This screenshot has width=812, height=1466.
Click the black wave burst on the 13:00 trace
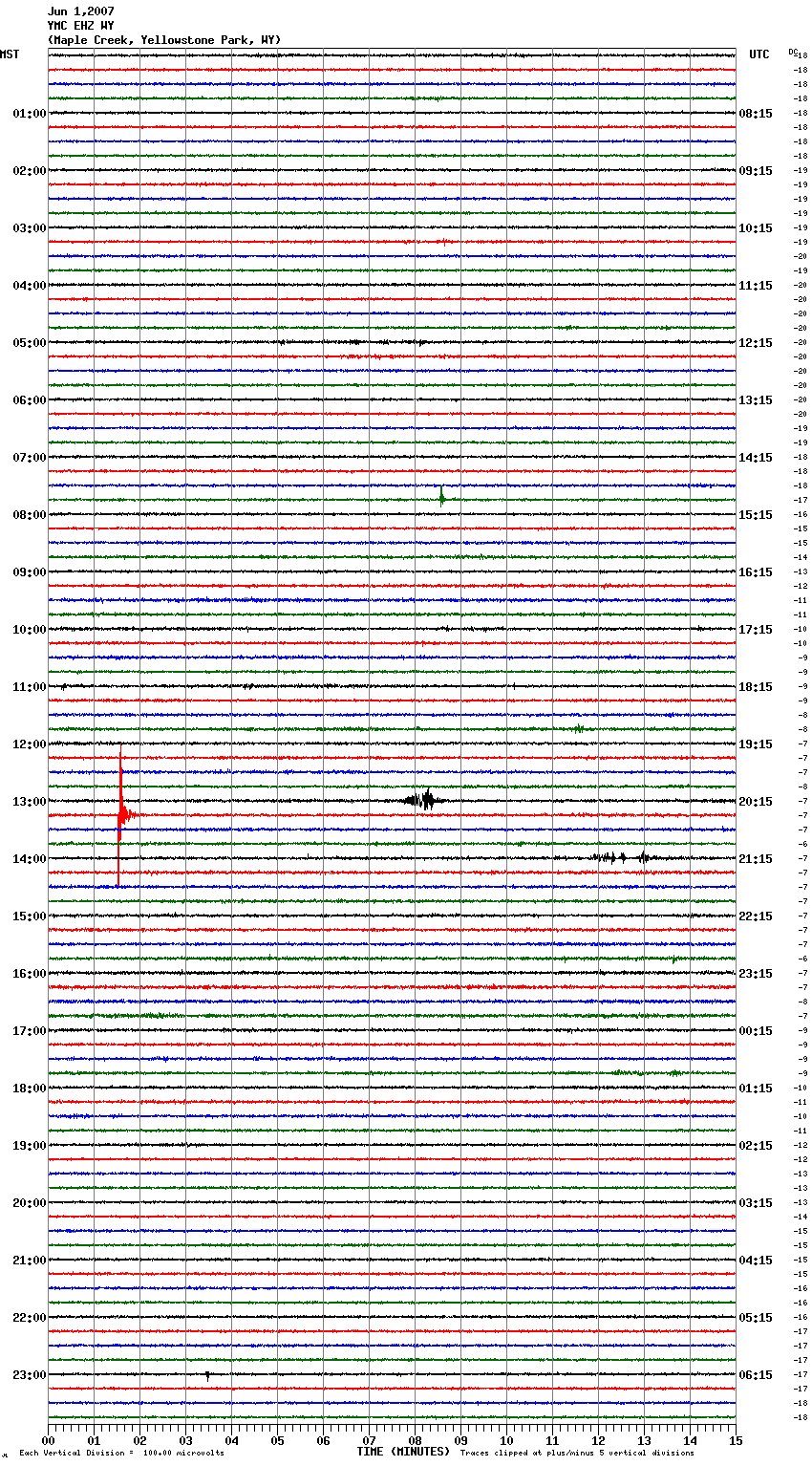tap(421, 800)
